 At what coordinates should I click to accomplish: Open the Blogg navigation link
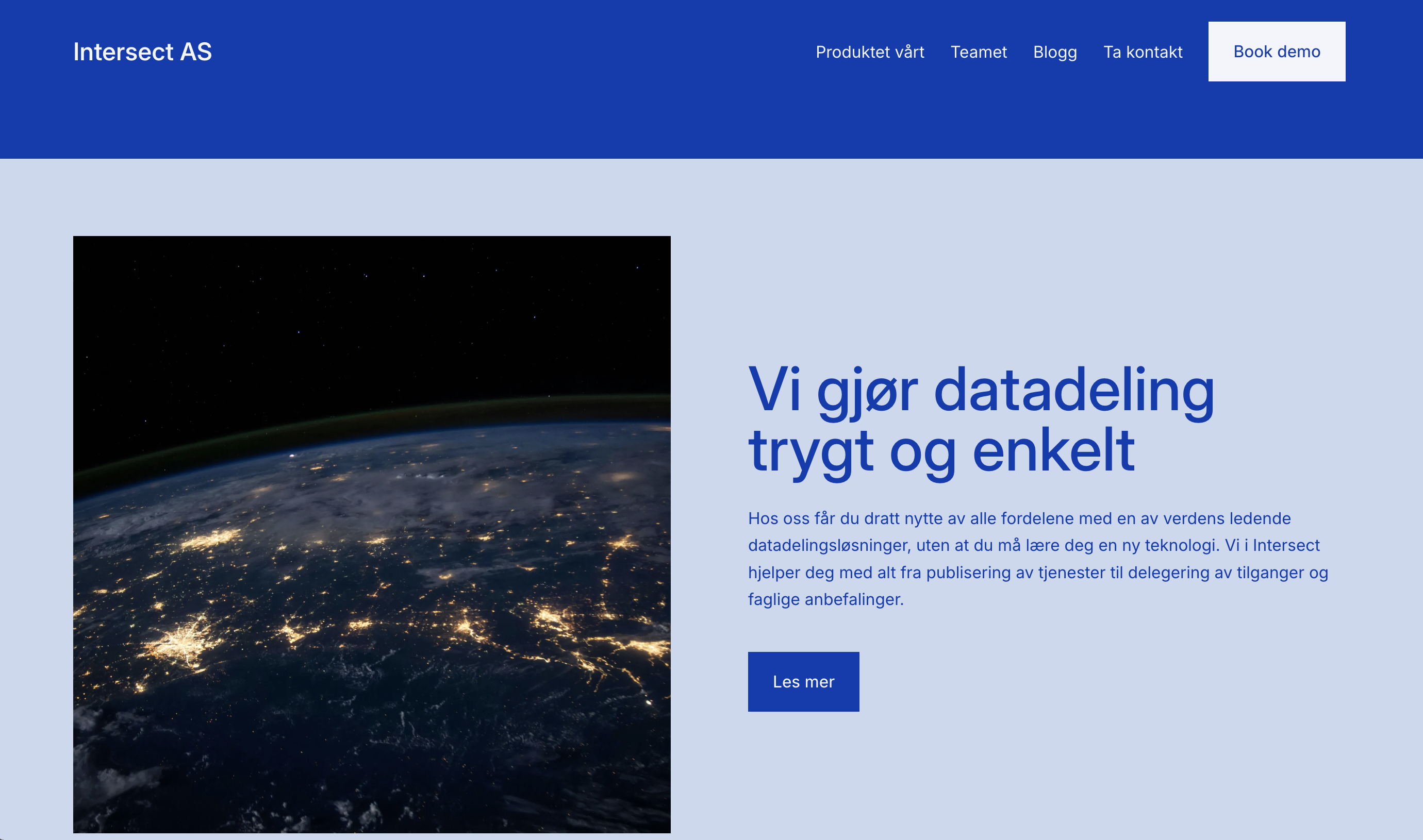click(x=1055, y=52)
